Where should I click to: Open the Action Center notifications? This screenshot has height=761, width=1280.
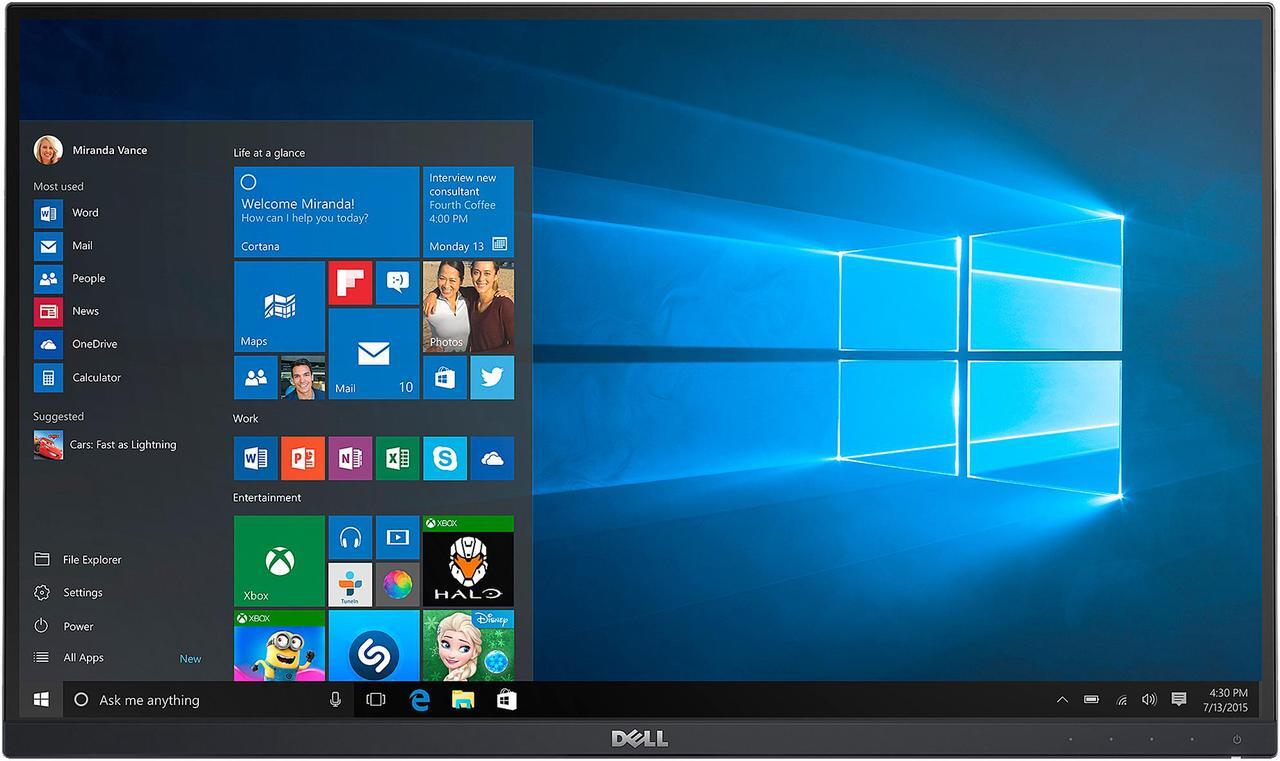pos(1179,700)
